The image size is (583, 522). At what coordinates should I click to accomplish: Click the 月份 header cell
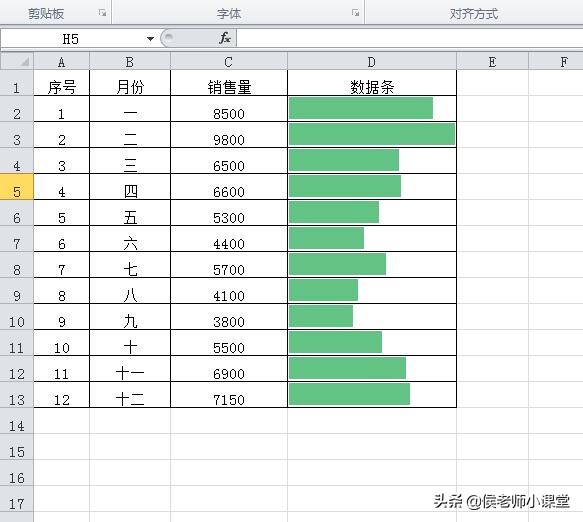coord(130,83)
